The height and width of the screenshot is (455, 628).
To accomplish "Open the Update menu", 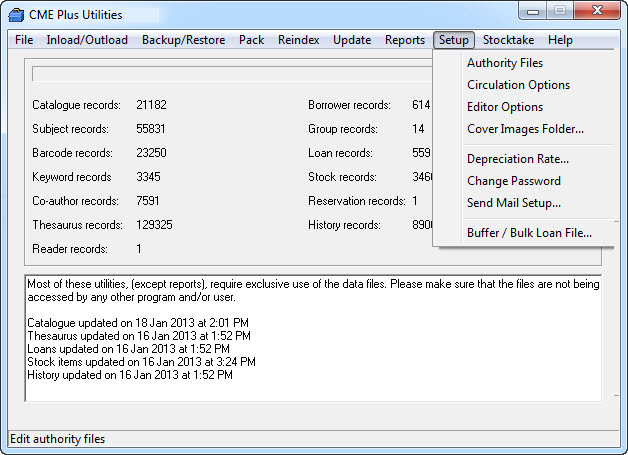I will 352,40.
